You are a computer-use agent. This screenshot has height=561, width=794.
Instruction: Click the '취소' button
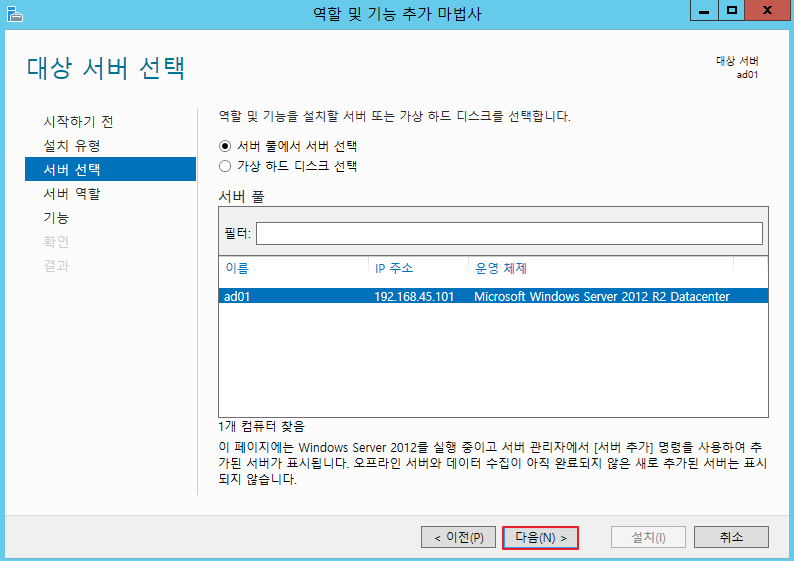[731, 537]
